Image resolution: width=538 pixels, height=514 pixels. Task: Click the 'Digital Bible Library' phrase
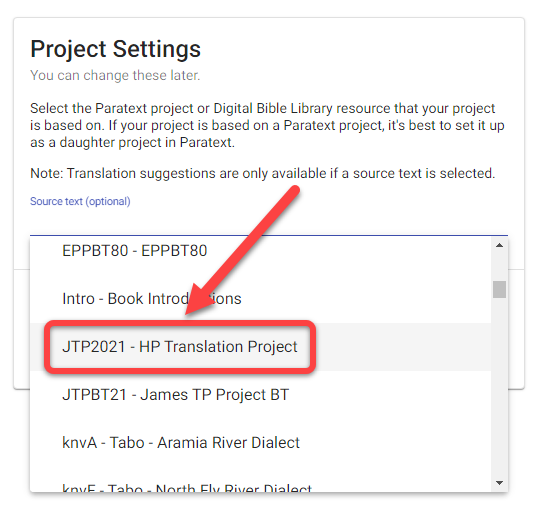(x=273, y=108)
